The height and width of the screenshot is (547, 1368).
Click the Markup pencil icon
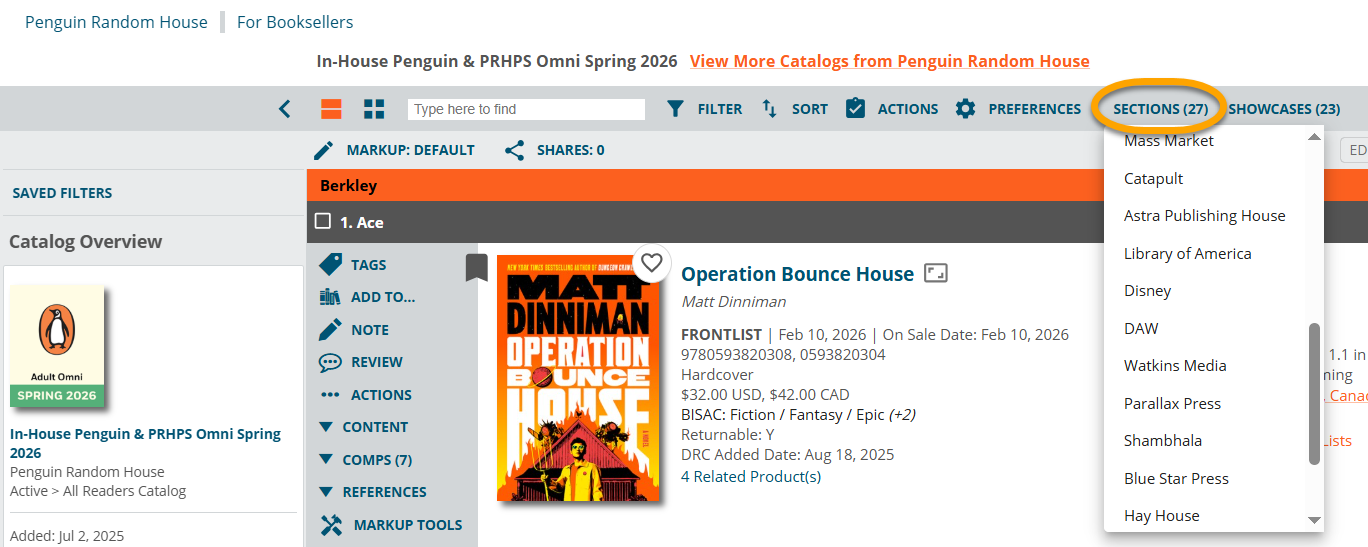(324, 150)
